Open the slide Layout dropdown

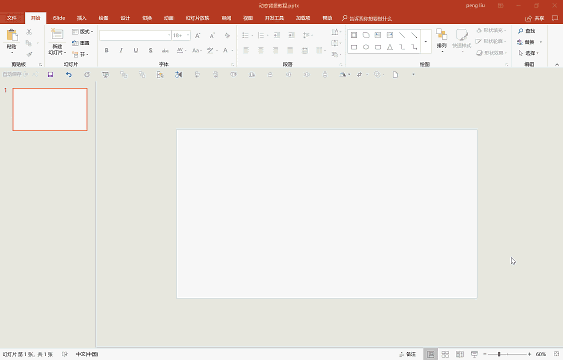point(83,32)
